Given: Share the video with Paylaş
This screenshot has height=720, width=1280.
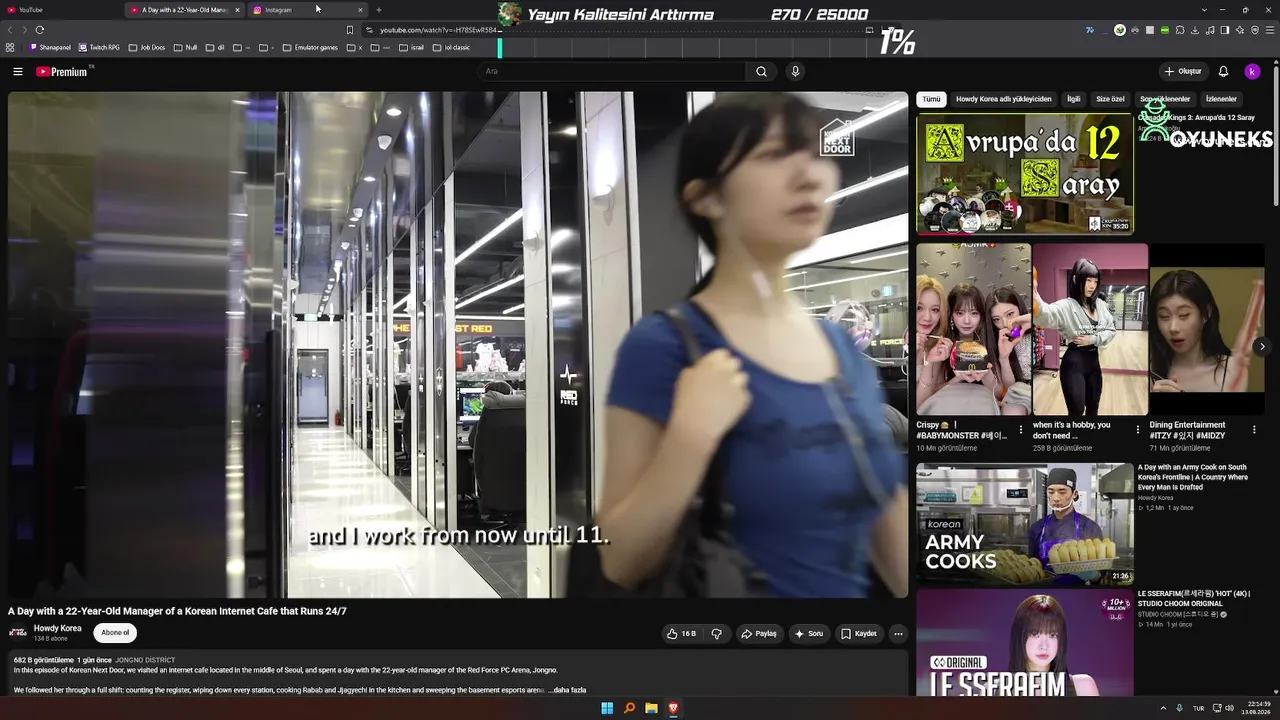Looking at the screenshot, I should (759, 633).
